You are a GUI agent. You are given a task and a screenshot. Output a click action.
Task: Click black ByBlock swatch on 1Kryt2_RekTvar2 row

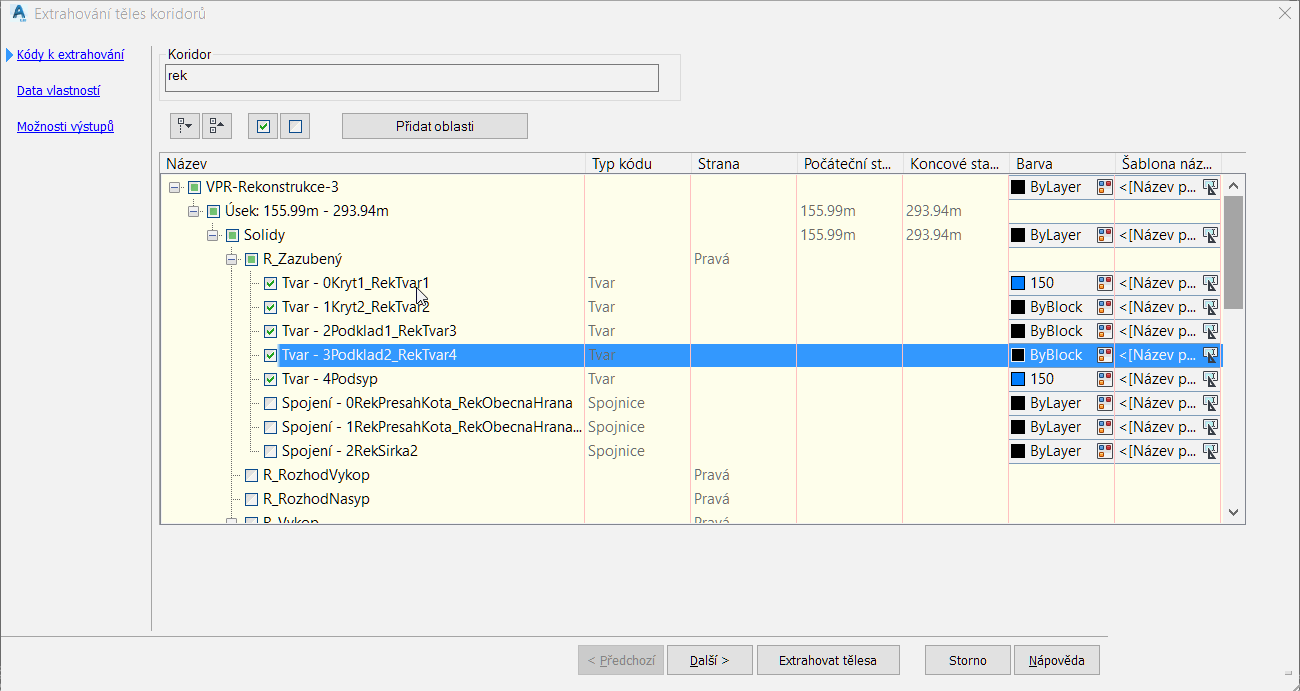(x=1018, y=307)
